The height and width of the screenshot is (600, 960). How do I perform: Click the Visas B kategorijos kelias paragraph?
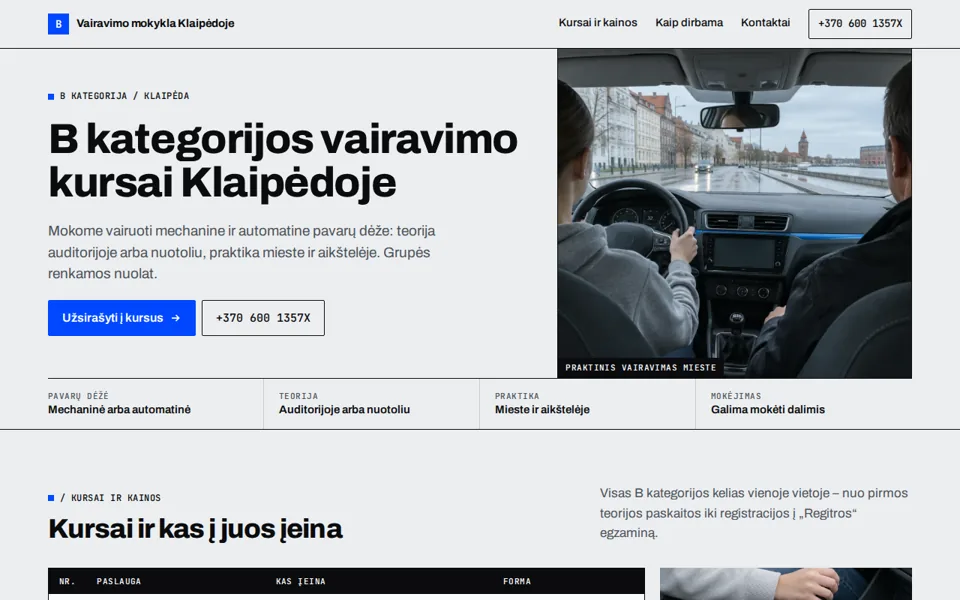(754, 513)
